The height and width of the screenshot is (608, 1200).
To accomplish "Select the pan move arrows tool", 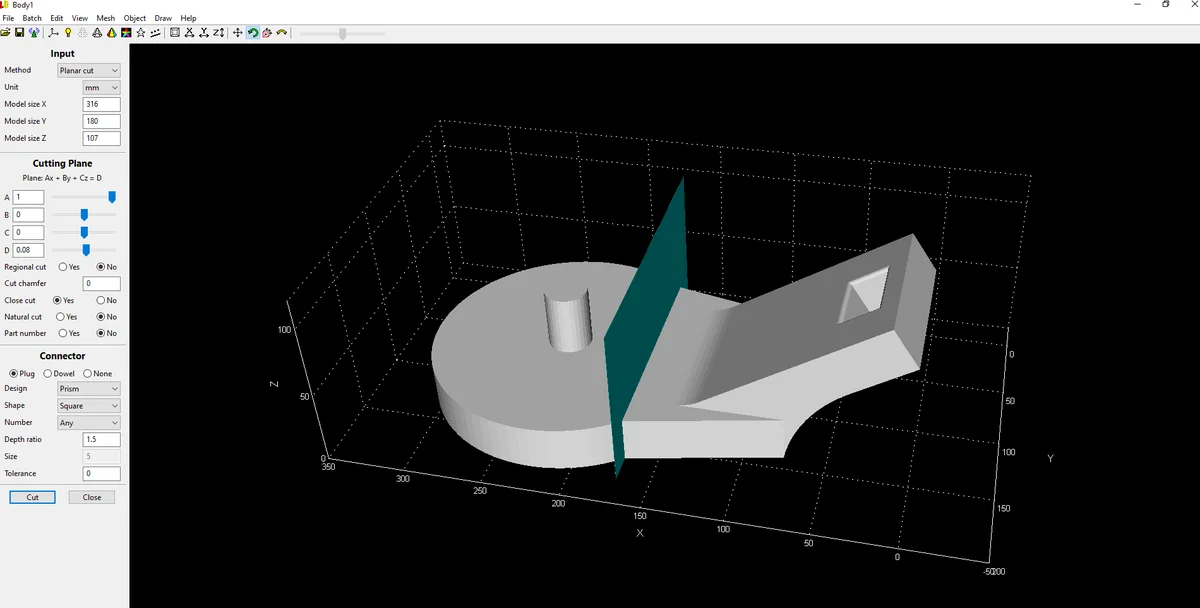I will click(x=238, y=33).
